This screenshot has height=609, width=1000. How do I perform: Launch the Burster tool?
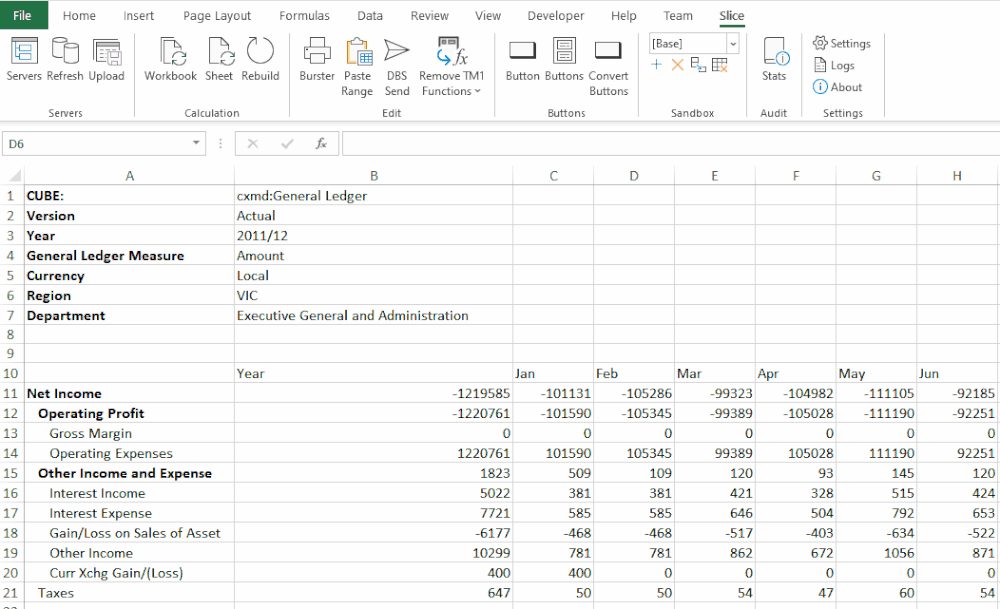[x=317, y=59]
